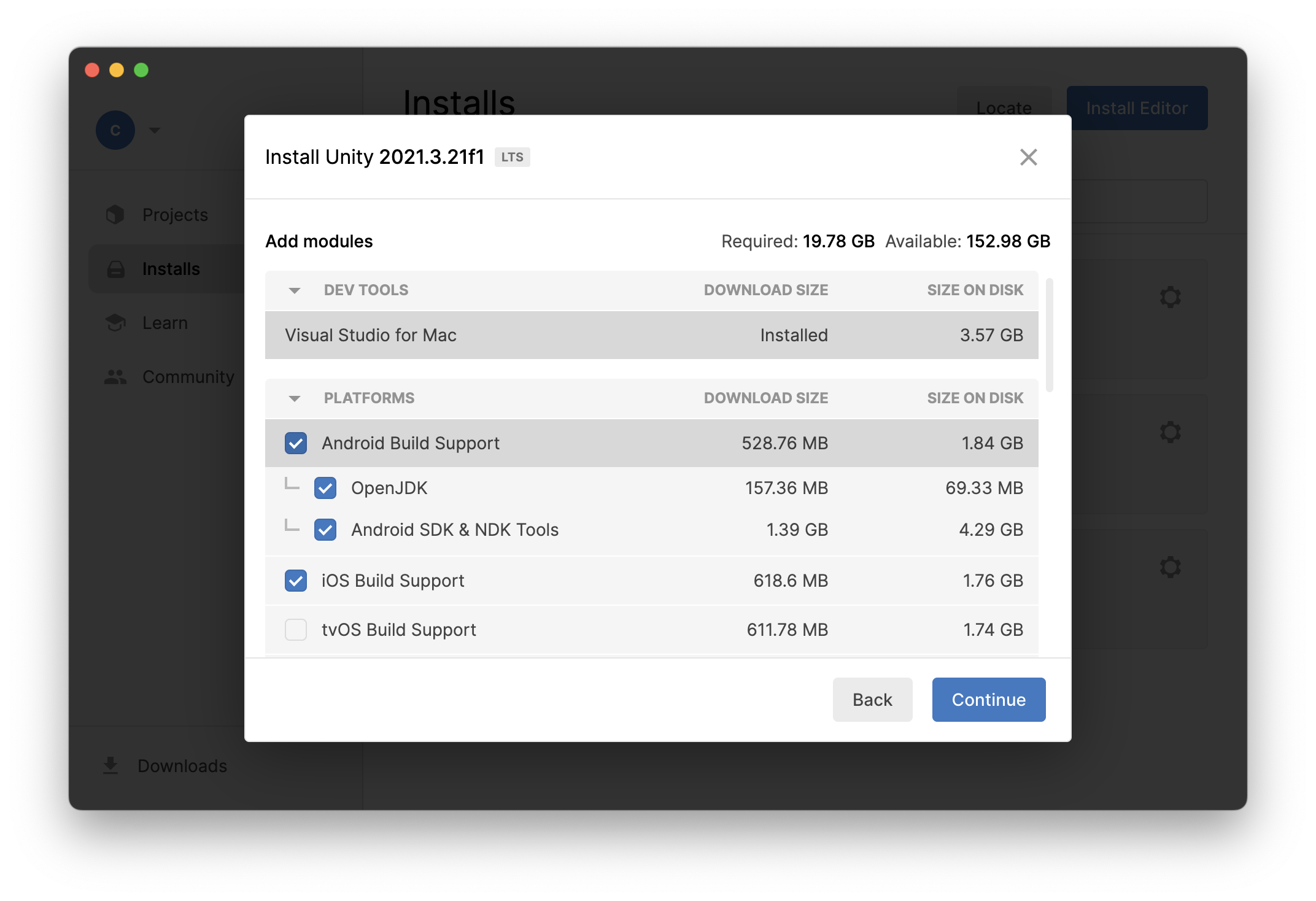Viewport: 1316px width, 901px height.
Task: Collapse the Platforms section
Action: tap(295, 398)
